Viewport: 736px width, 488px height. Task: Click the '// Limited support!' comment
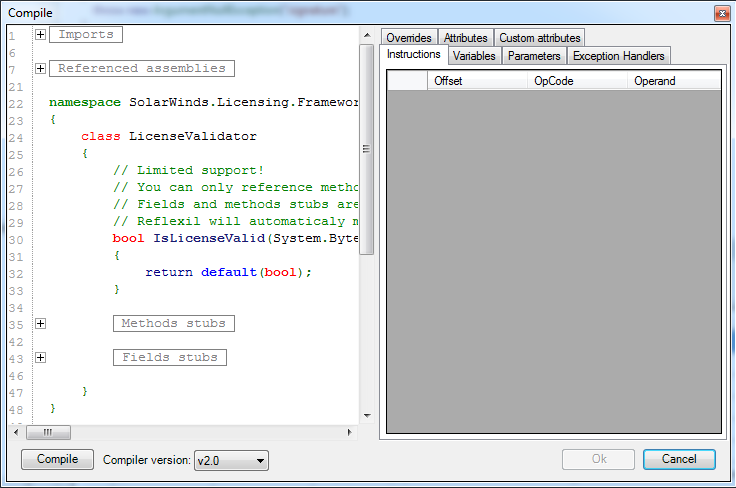(x=189, y=170)
